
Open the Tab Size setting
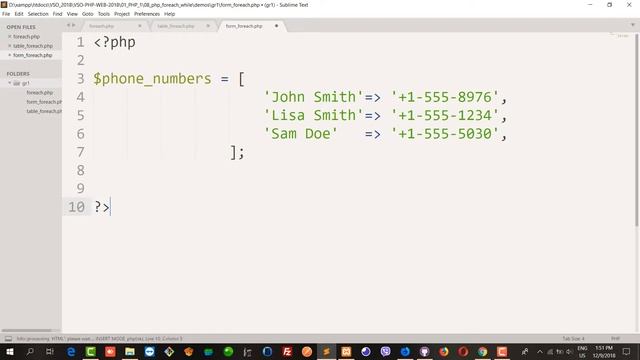tap(573, 339)
